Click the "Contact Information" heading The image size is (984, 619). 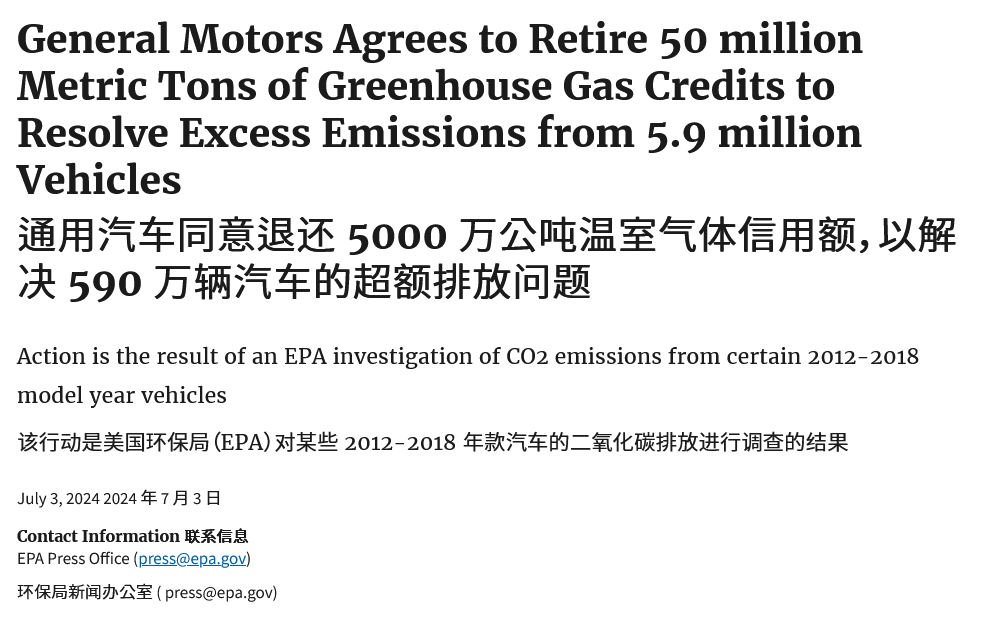tap(98, 536)
